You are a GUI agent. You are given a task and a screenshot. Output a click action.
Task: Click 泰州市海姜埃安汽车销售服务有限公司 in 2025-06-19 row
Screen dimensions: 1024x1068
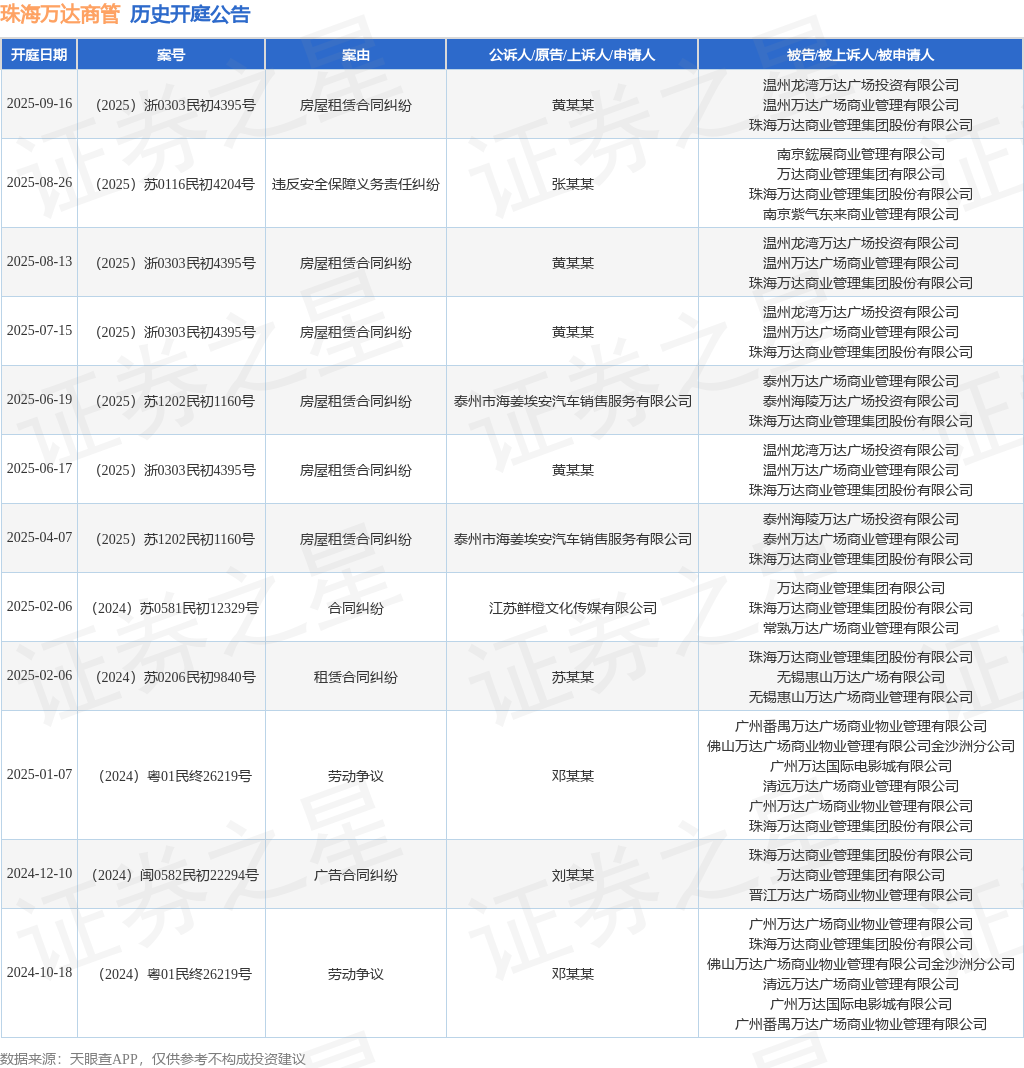click(x=573, y=401)
